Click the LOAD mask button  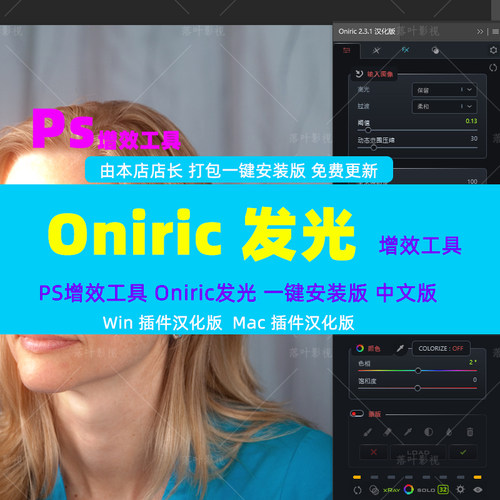(x=418, y=452)
